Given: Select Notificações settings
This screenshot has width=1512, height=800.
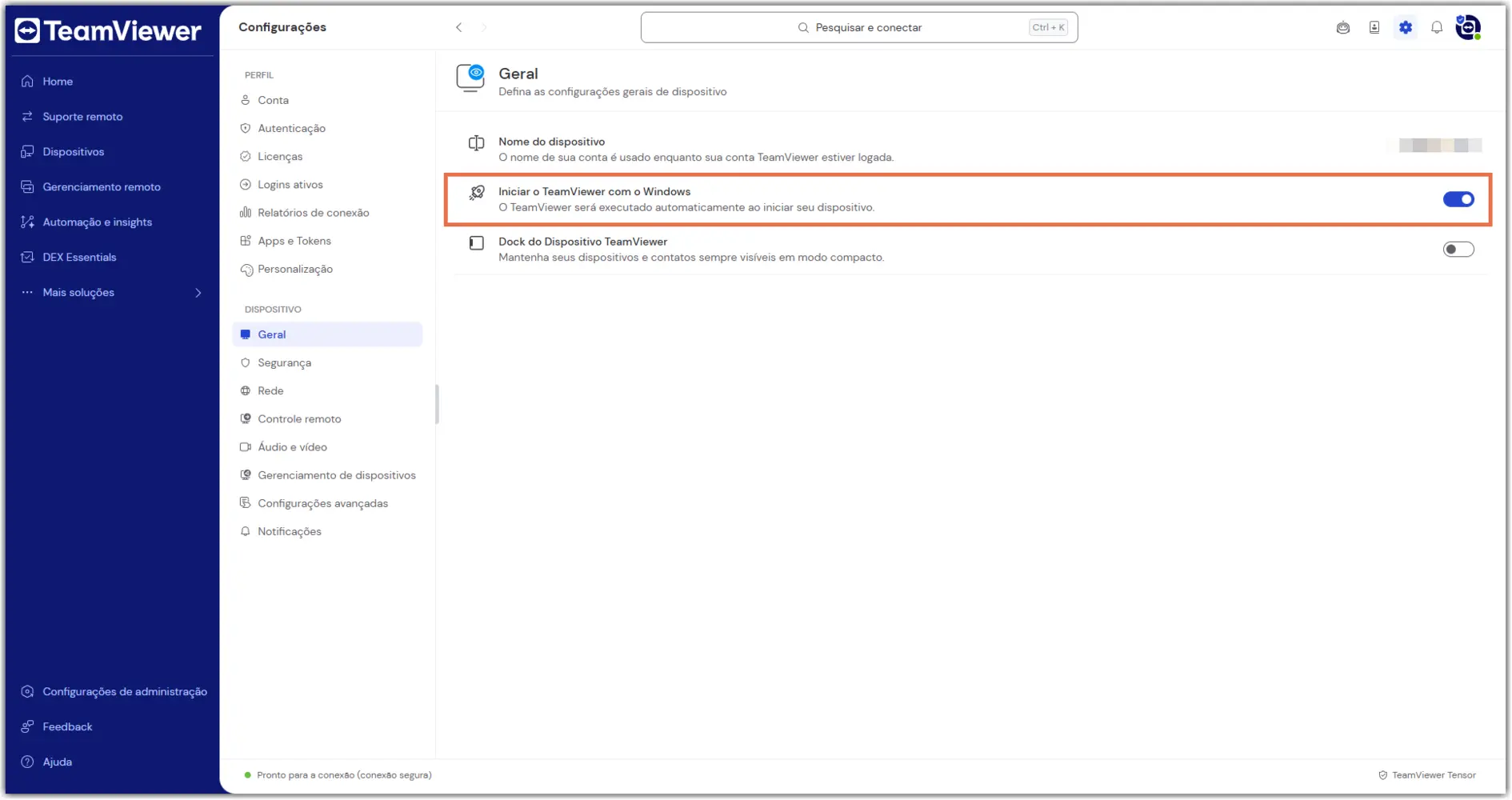Looking at the screenshot, I should [x=289, y=532].
